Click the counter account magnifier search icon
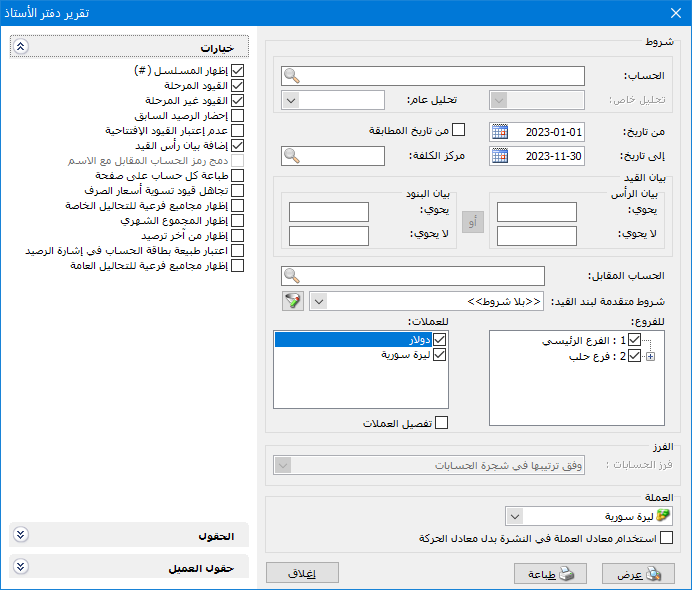Screen dimensions: 692x590 [291, 276]
